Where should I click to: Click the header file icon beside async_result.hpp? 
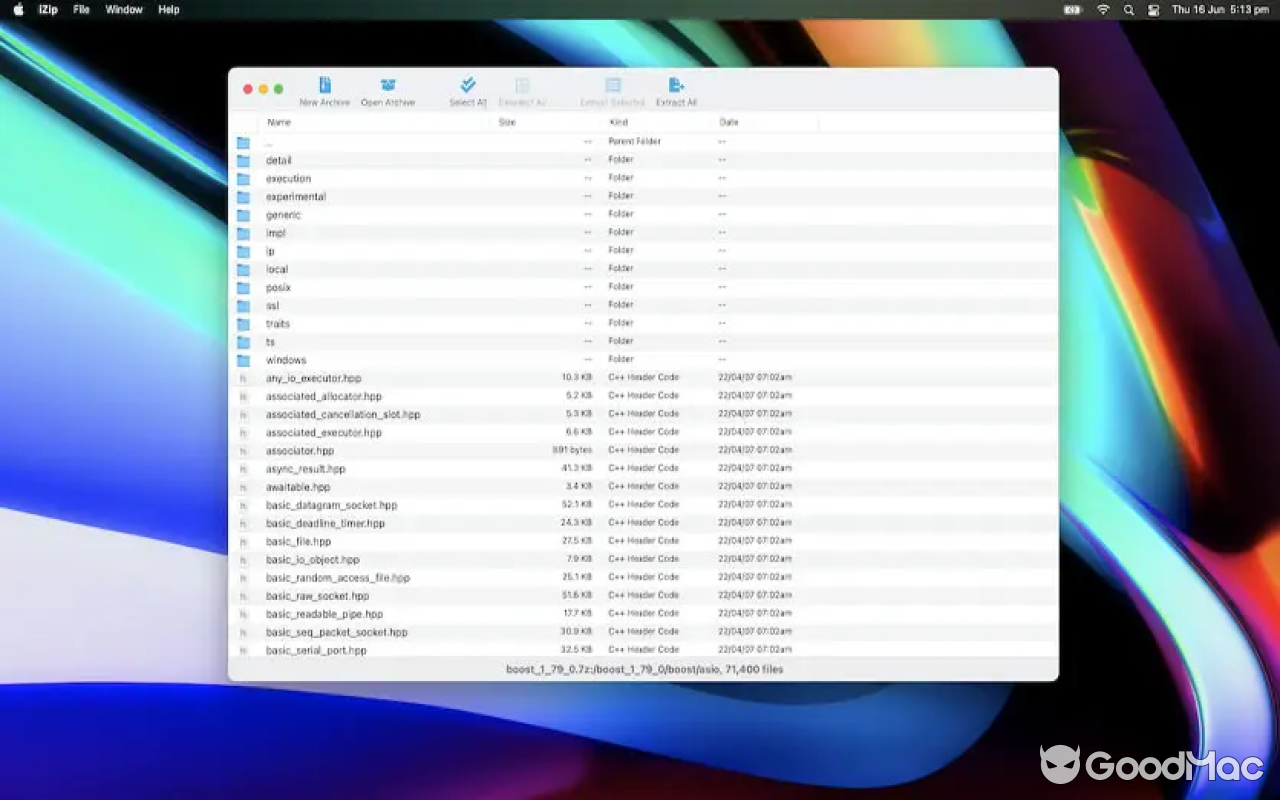(x=243, y=468)
